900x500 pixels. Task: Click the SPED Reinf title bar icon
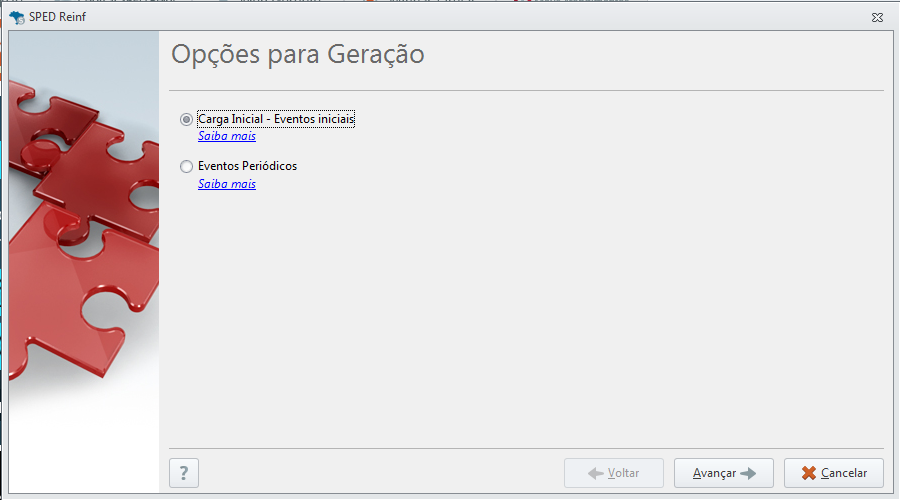[x=17, y=17]
